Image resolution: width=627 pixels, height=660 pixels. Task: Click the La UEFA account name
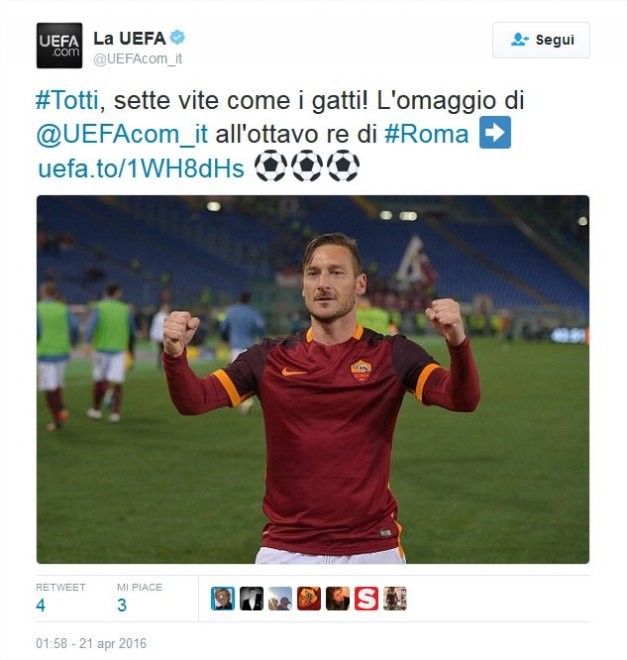(x=130, y=38)
